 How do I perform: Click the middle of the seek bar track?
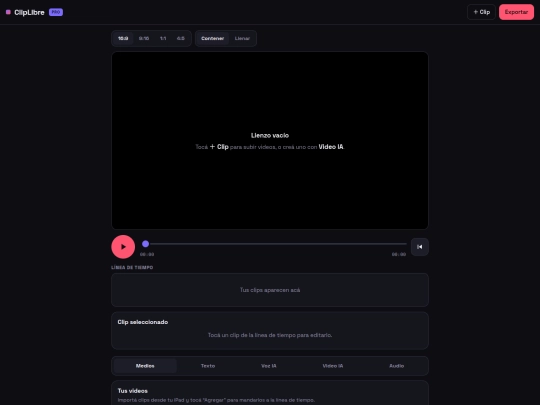(x=274, y=244)
